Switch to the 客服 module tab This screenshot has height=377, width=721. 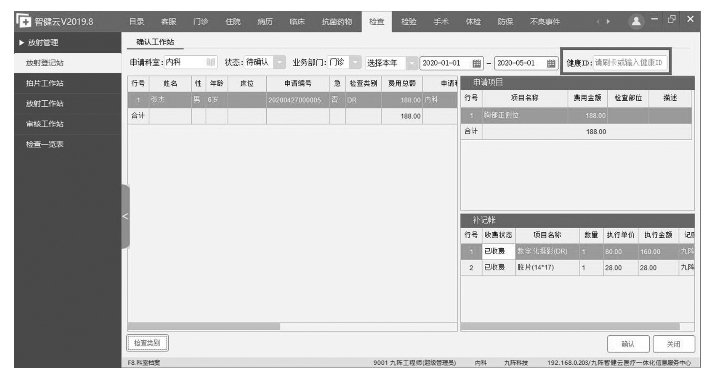point(169,22)
